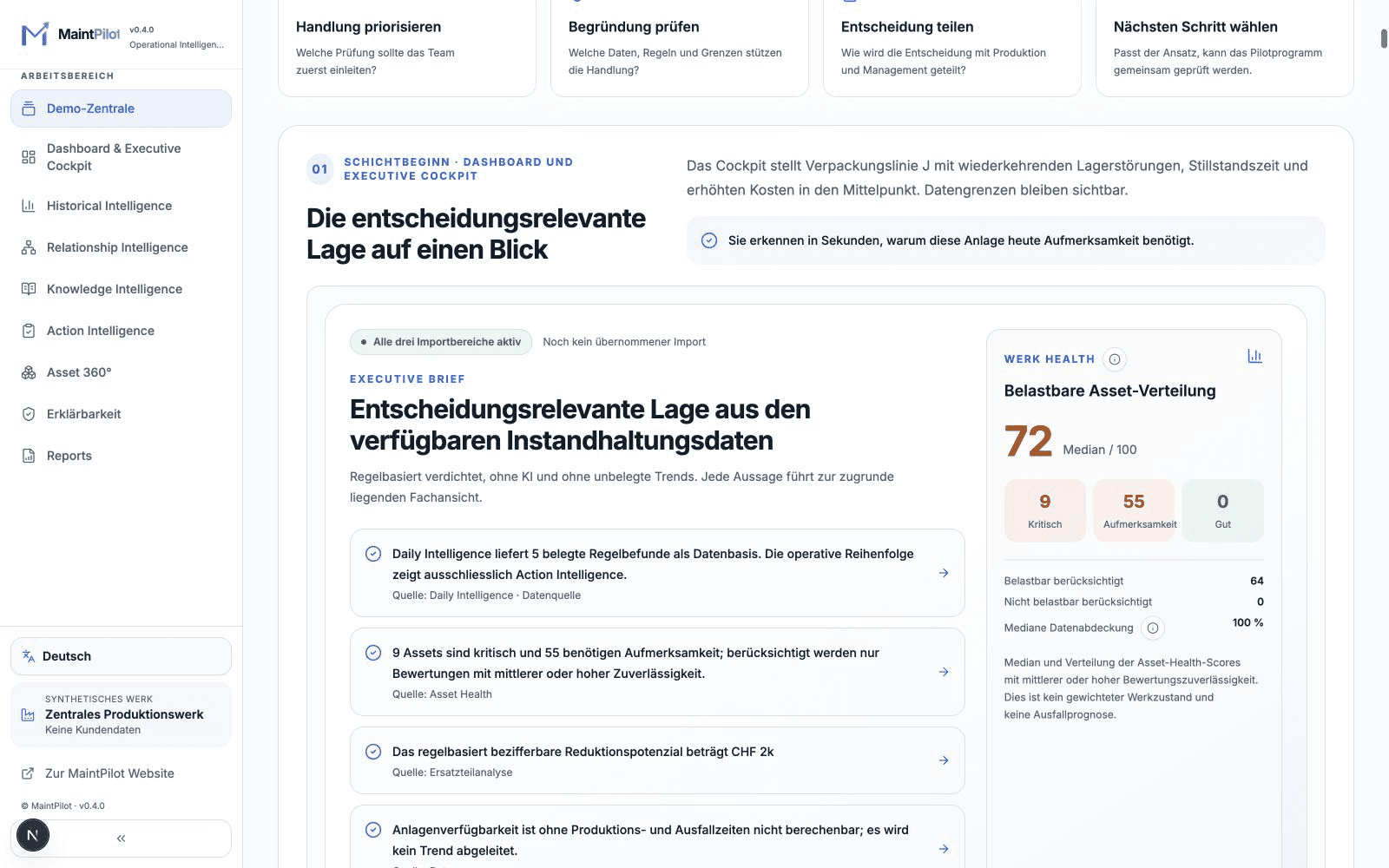Click the Noch kein übernommener Import text

pyautogui.click(x=624, y=342)
